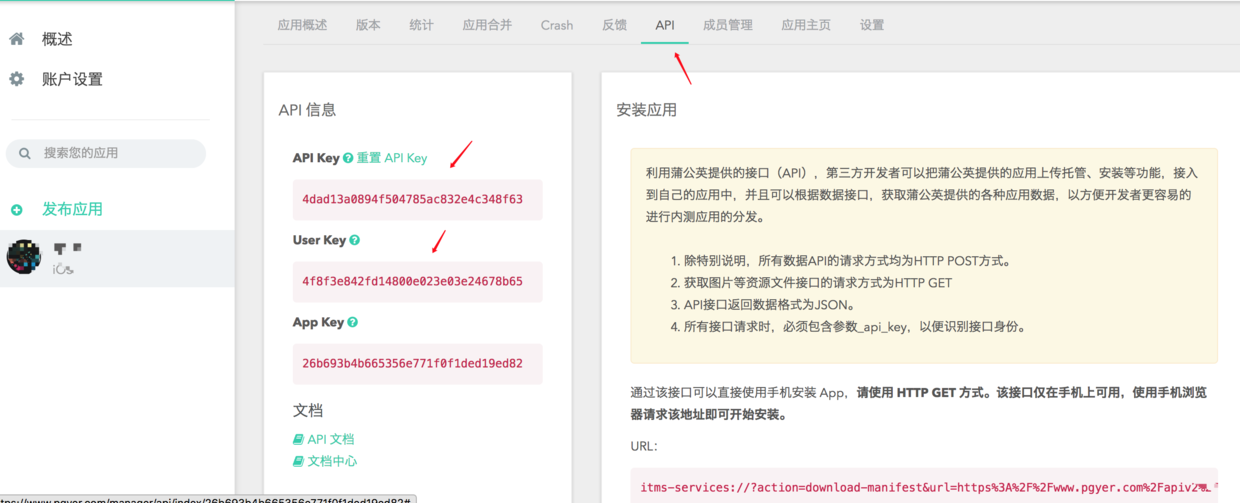Image resolution: width=1240 pixels, height=503 pixels.
Task: Click the help icon next to App Key
Action: pyautogui.click(x=352, y=322)
